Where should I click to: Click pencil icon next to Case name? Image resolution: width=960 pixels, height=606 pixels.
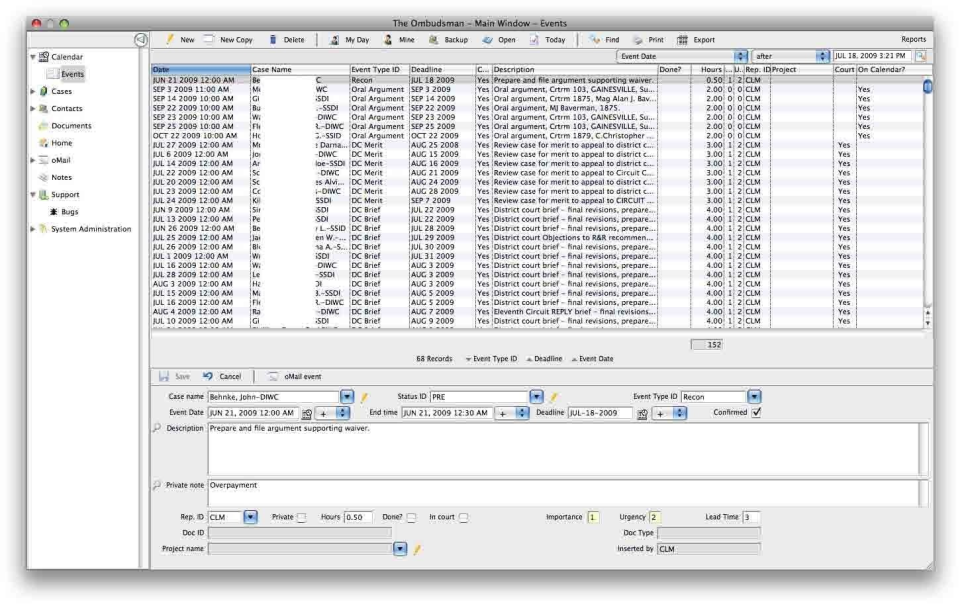[x=364, y=397]
